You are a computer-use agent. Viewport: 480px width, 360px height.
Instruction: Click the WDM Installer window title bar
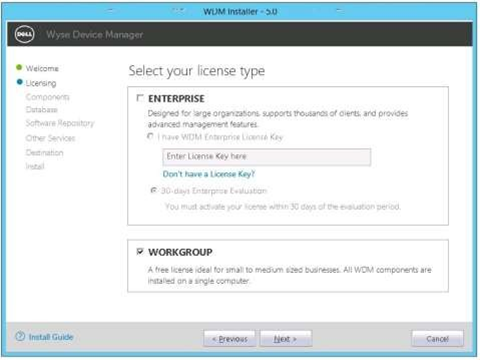(240, 11)
